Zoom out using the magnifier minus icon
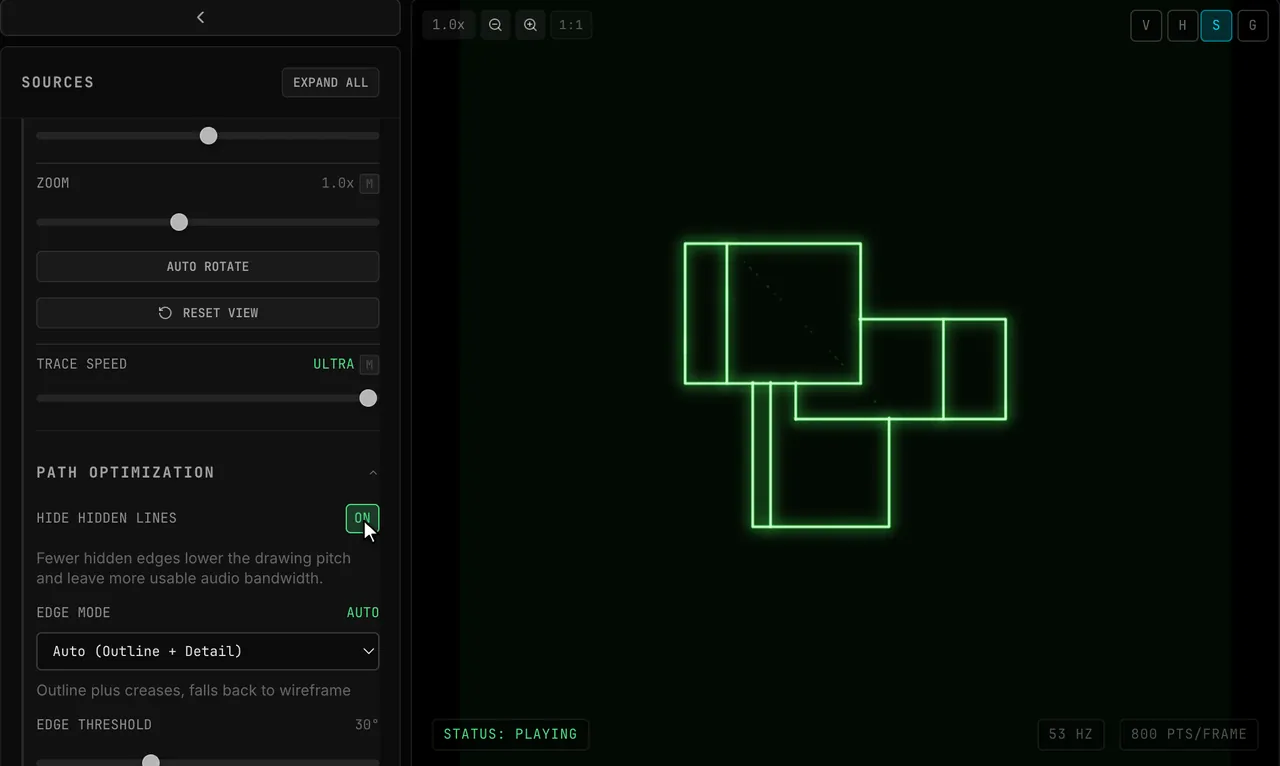 (x=495, y=25)
